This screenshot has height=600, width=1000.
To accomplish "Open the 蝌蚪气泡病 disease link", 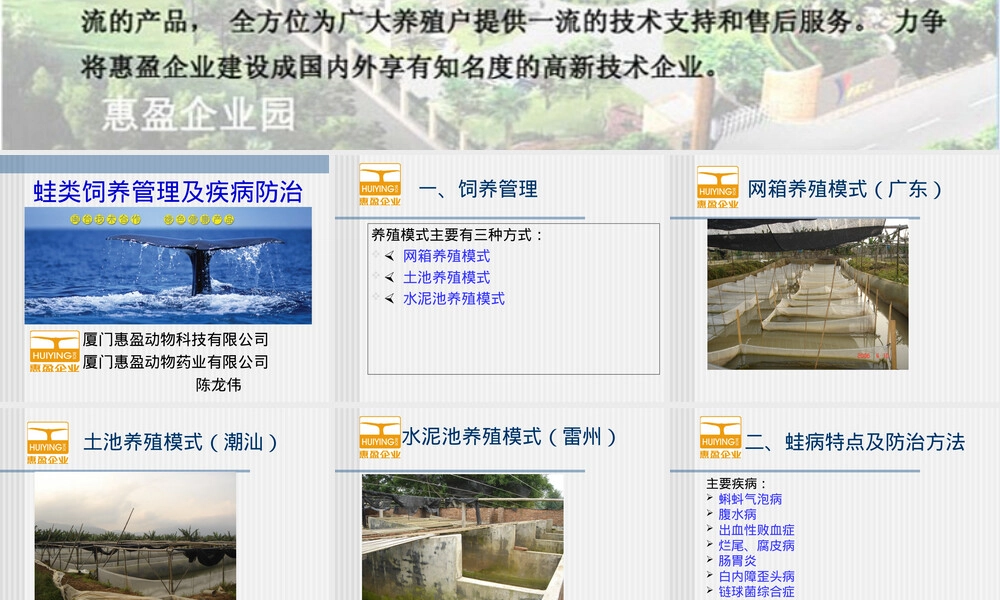I will pos(750,499).
